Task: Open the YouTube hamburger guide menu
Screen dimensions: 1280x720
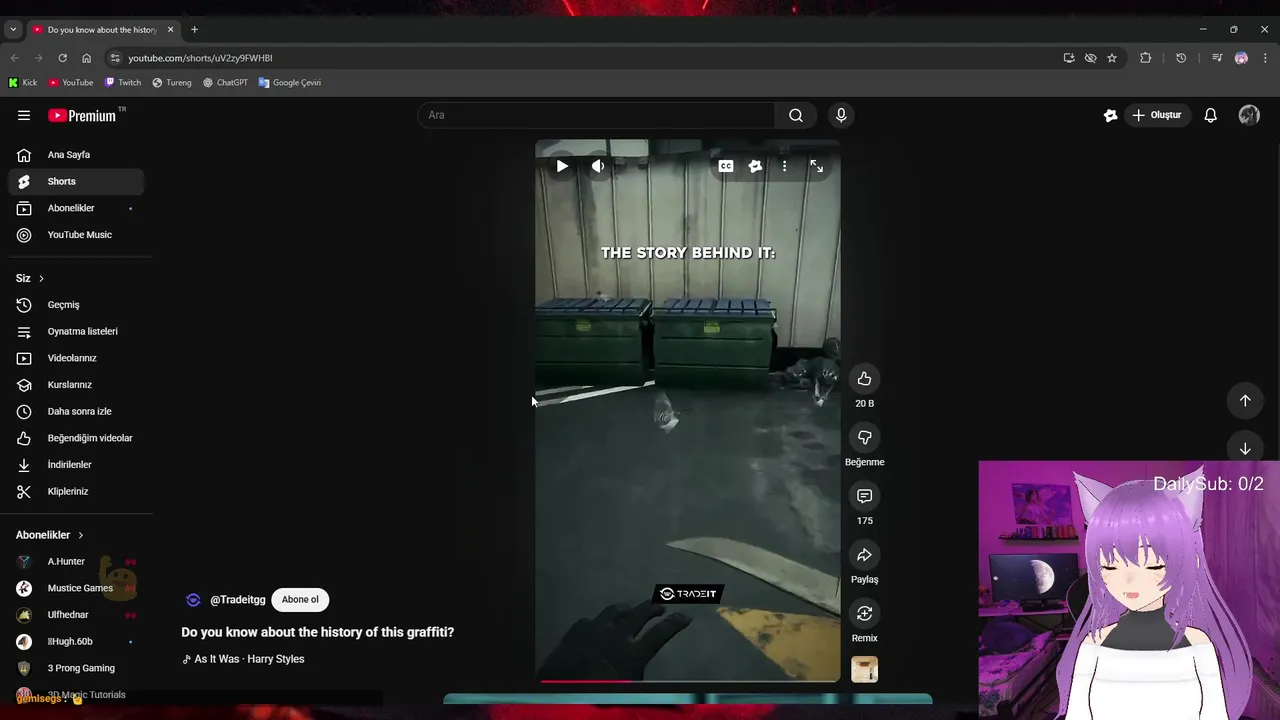Action: coord(24,115)
